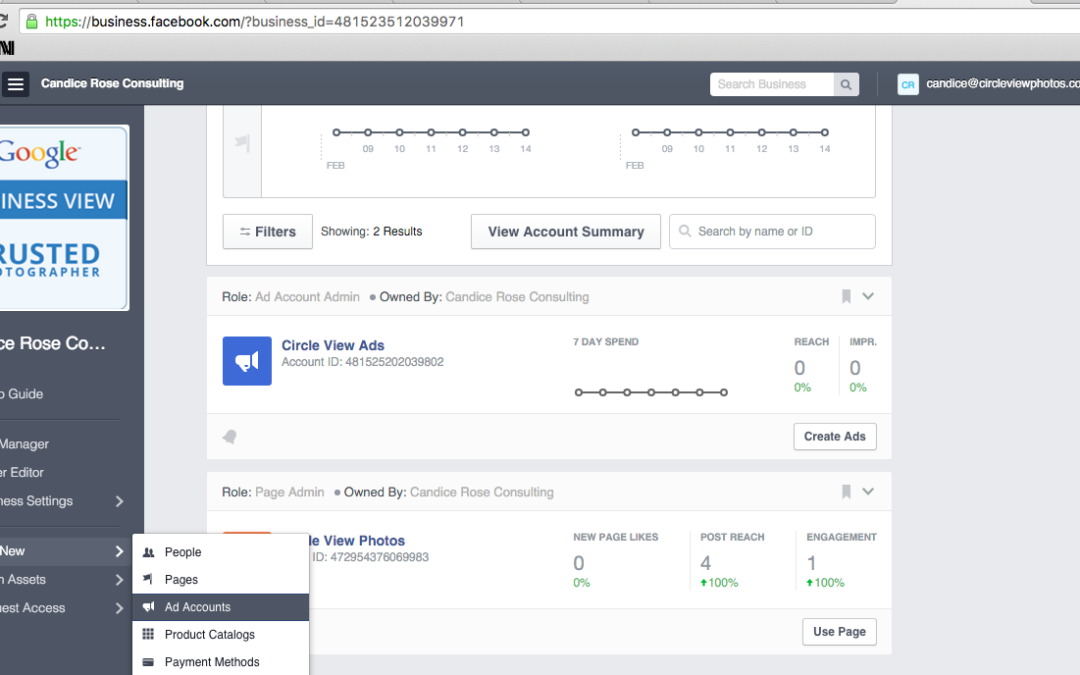Expand the Circle View Ads card chevron
1080x675 pixels.
click(x=868, y=296)
